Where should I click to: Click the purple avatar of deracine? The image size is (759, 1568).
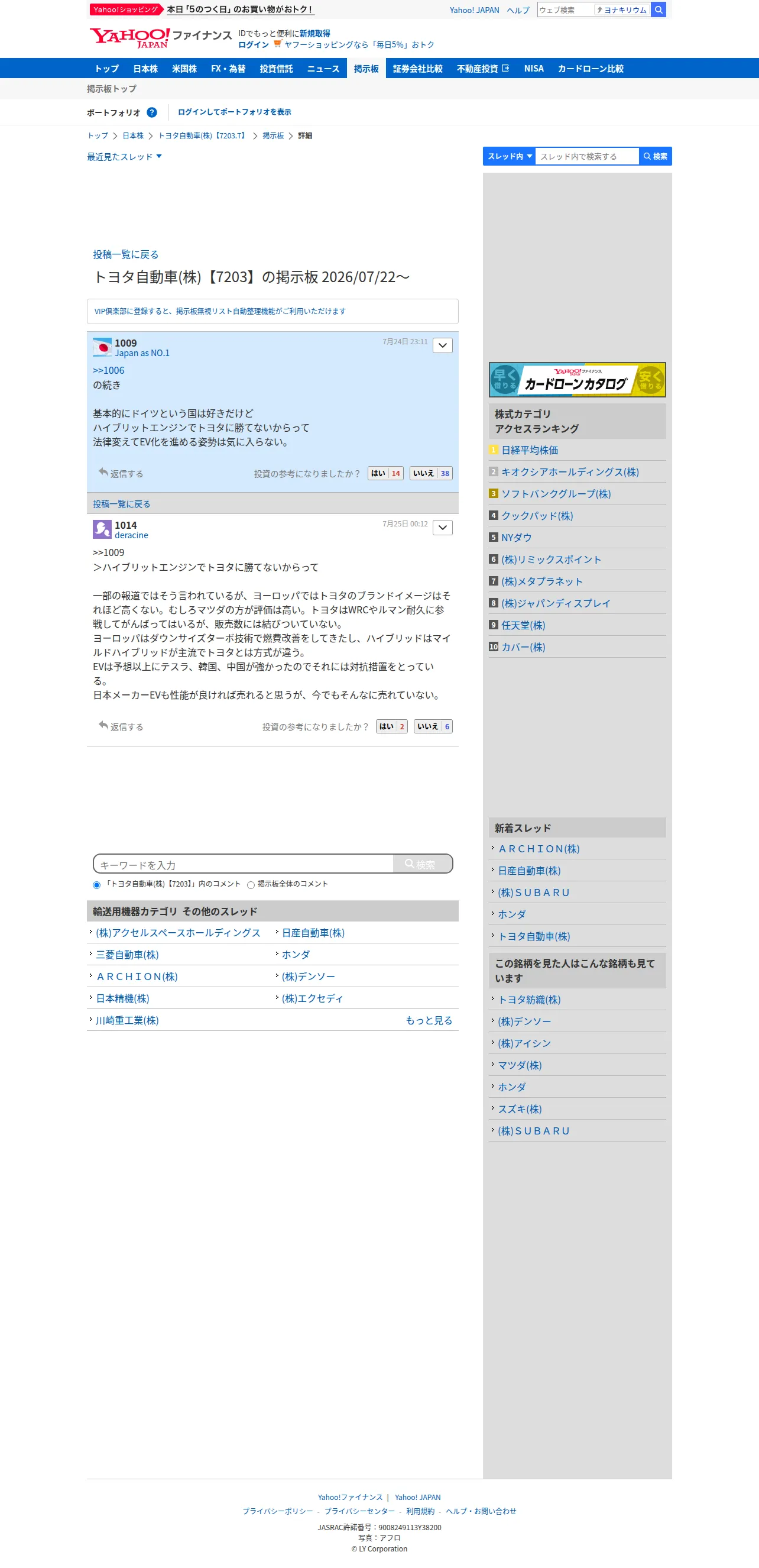[102, 529]
